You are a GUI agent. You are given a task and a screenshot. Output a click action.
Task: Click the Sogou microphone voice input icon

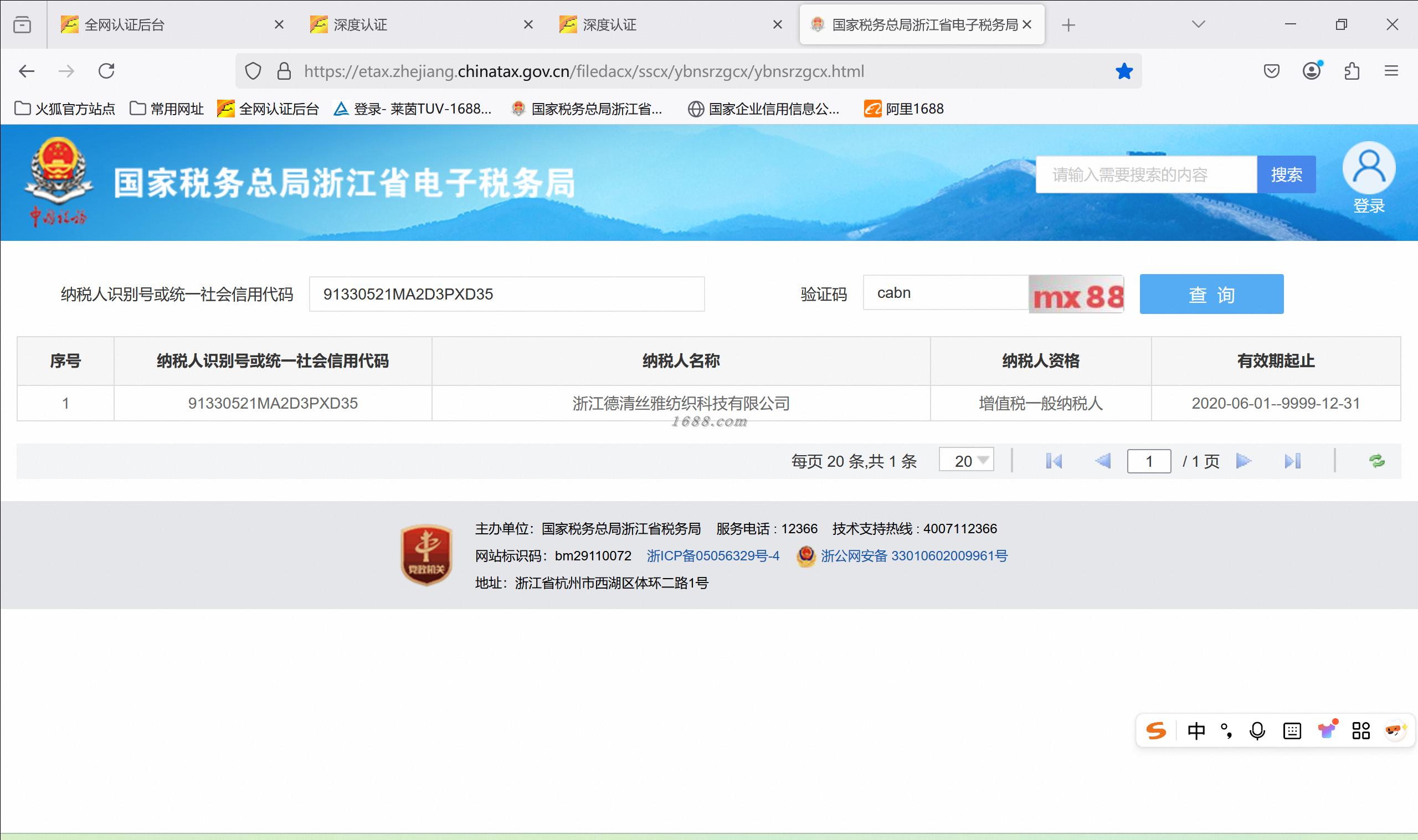click(x=1257, y=731)
